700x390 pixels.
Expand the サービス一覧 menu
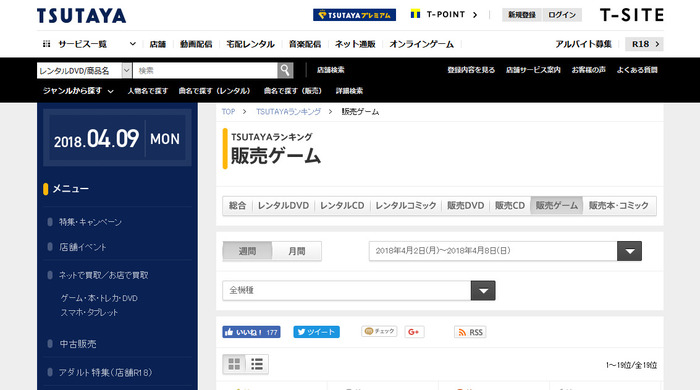pos(89,44)
